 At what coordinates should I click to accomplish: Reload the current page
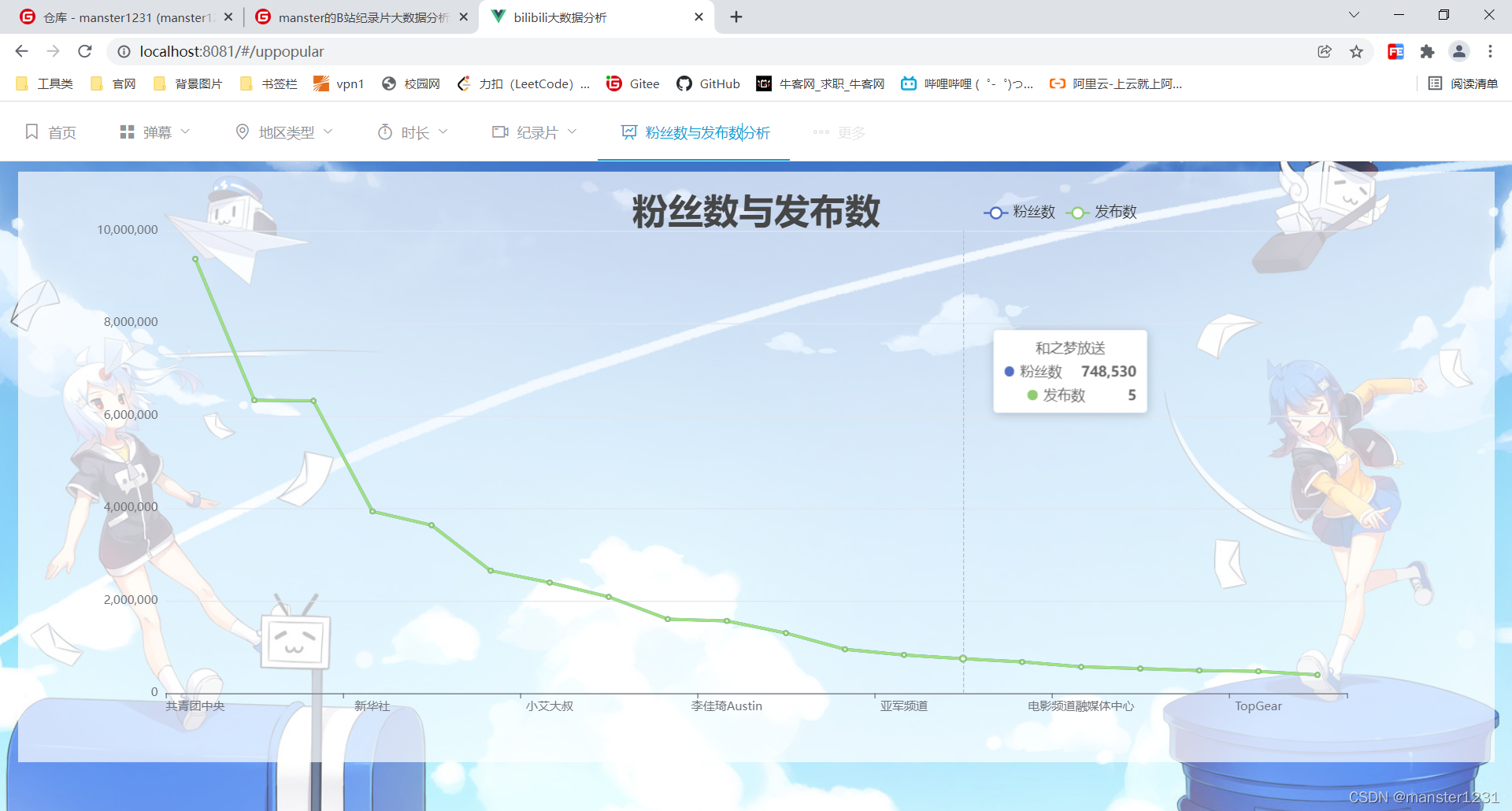point(85,51)
